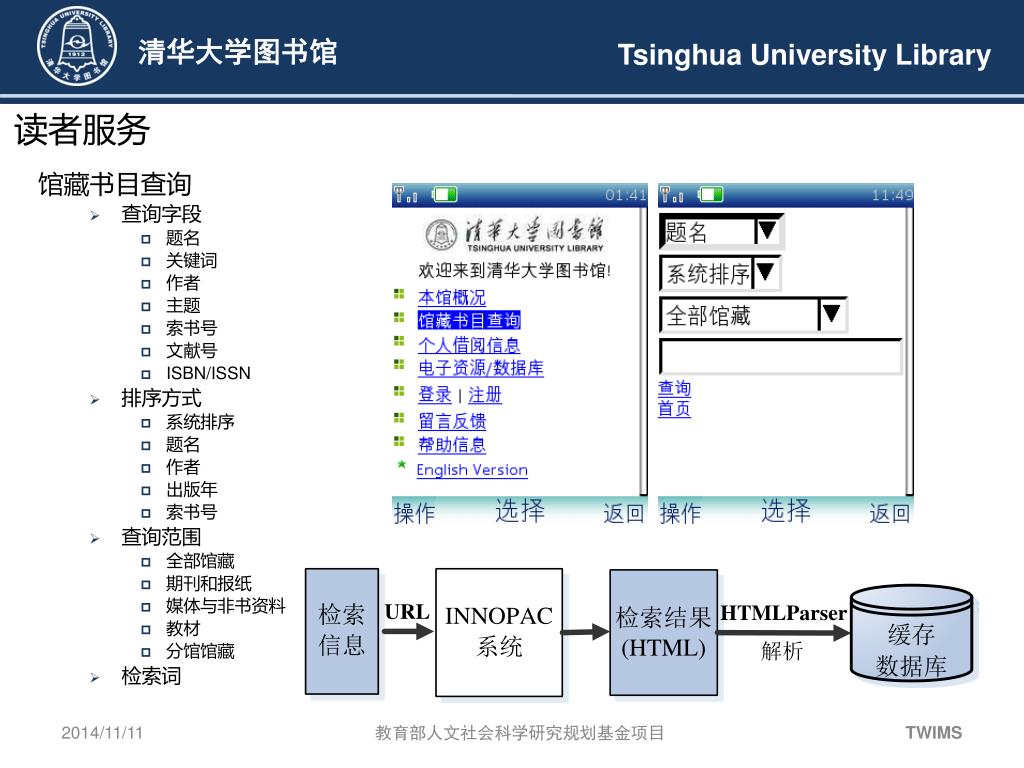
Task: Click the 查询字段 arrow bullet
Action: tap(95, 216)
